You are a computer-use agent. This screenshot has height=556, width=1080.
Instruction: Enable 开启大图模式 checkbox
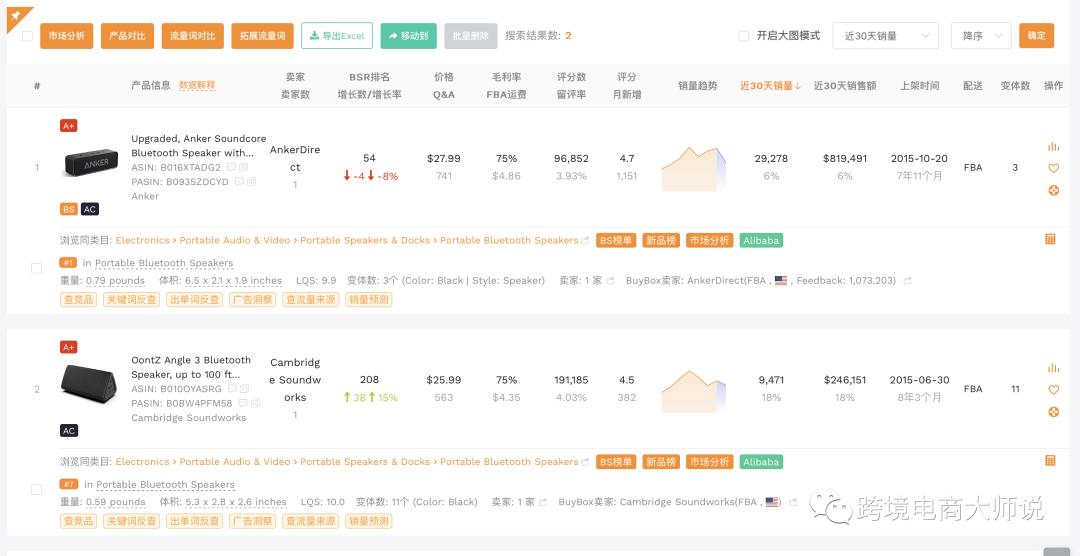click(743, 36)
